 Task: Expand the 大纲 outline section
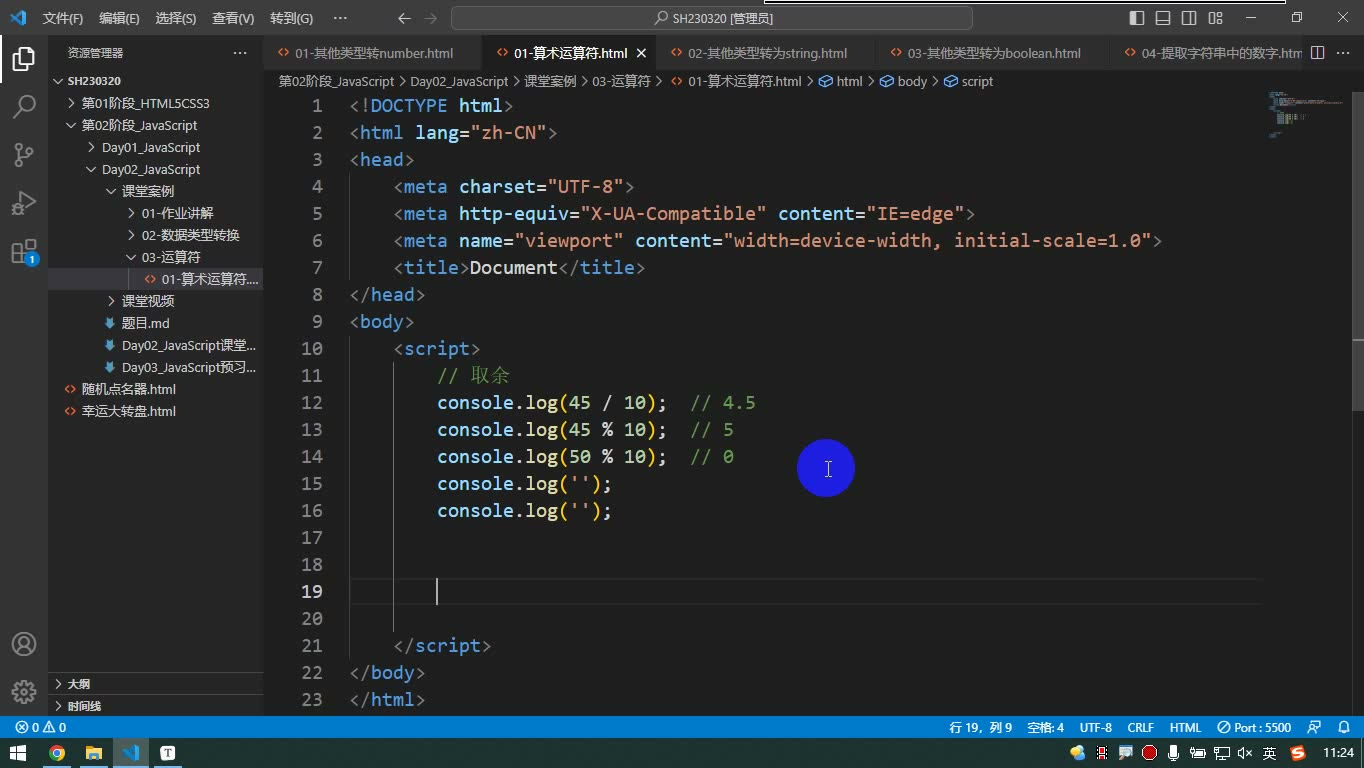(155, 684)
